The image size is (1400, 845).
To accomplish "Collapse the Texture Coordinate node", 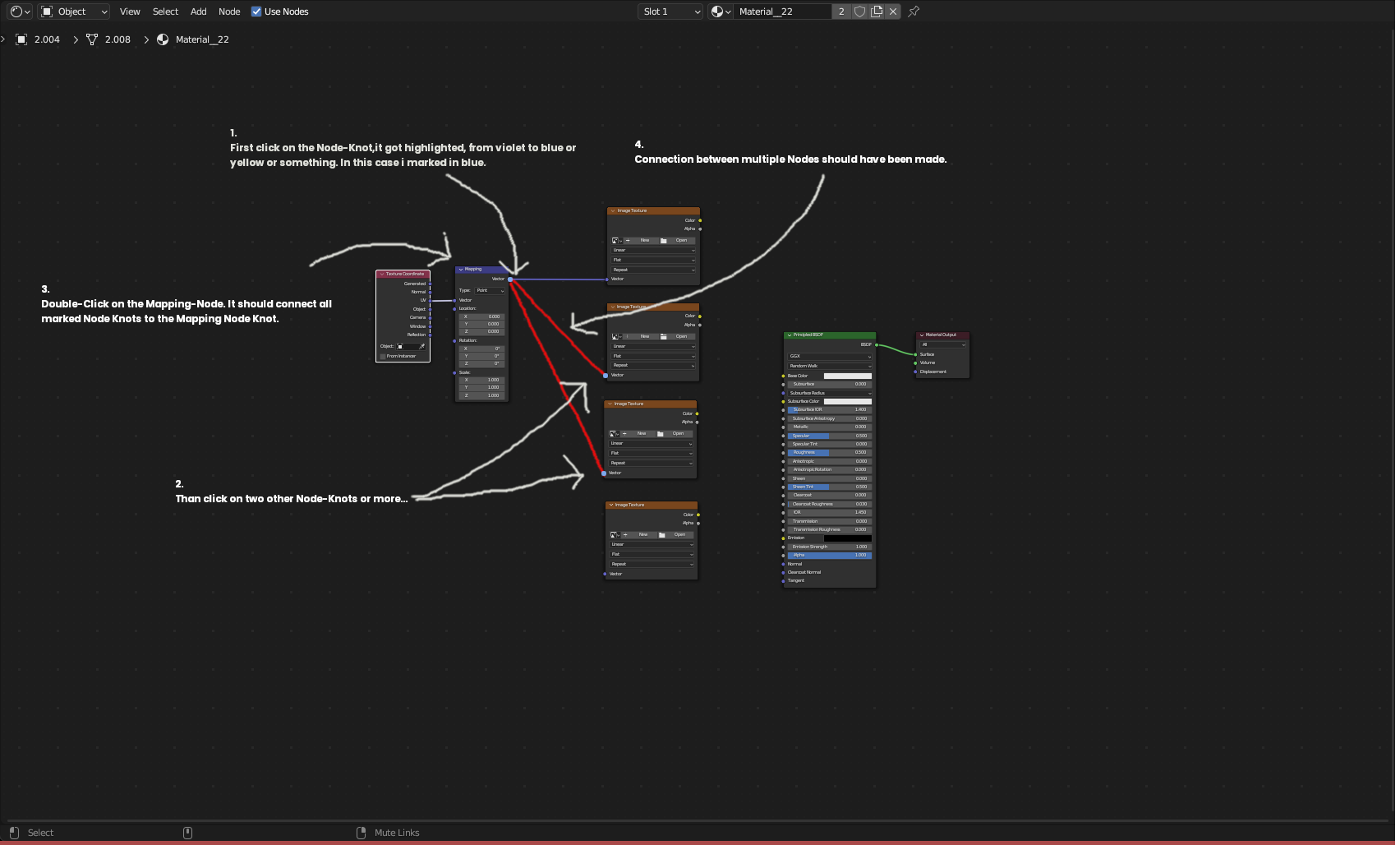I will (382, 275).
